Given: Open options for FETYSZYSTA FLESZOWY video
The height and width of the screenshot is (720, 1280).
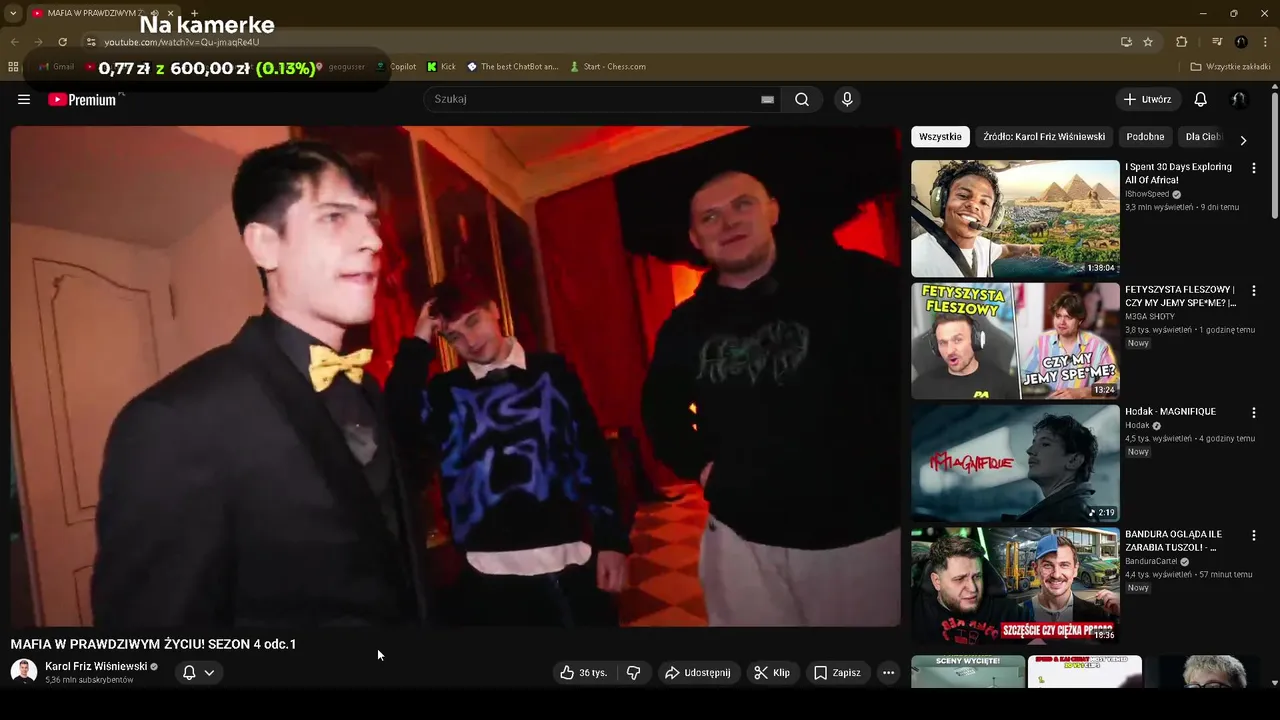Looking at the screenshot, I should click(1253, 291).
